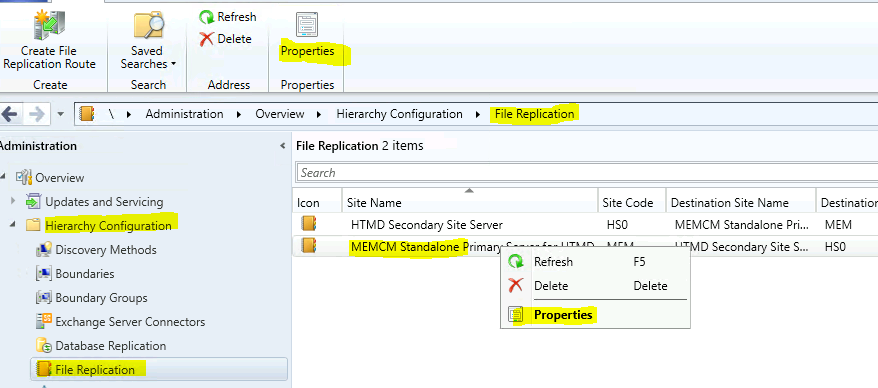Image resolution: width=878 pixels, height=388 pixels.
Task: Click the Boundaries node icon
Action: [x=44, y=274]
